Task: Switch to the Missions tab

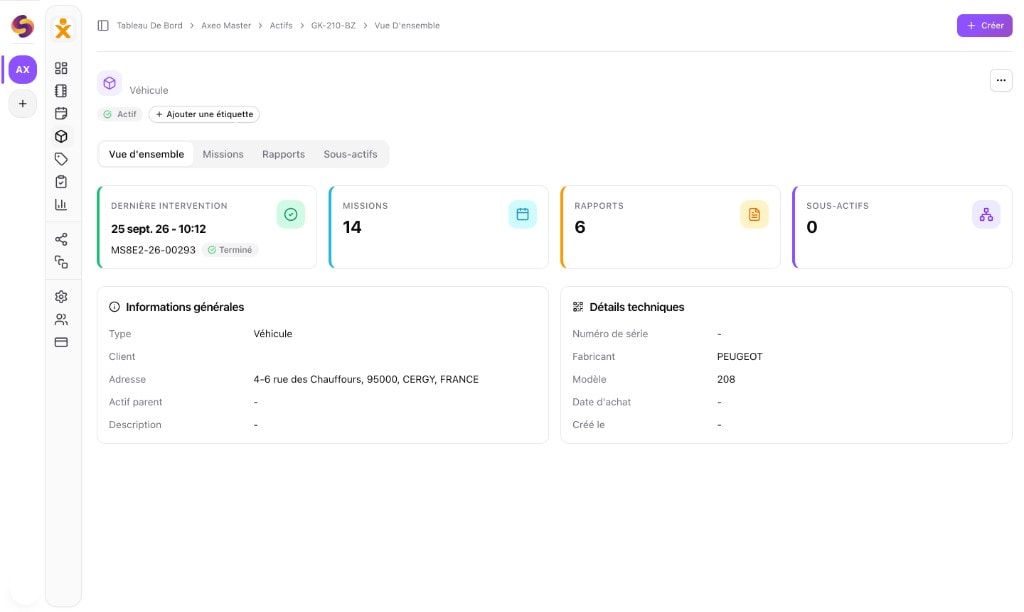Action: tap(223, 154)
